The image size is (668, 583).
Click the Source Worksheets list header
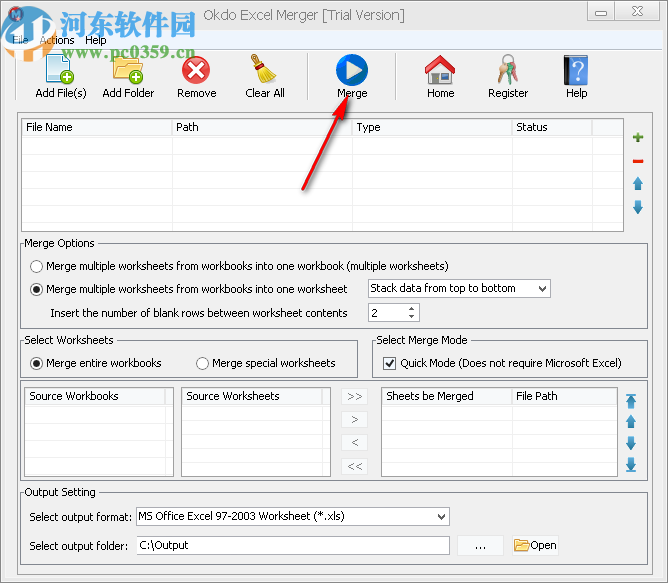point(252,396)
